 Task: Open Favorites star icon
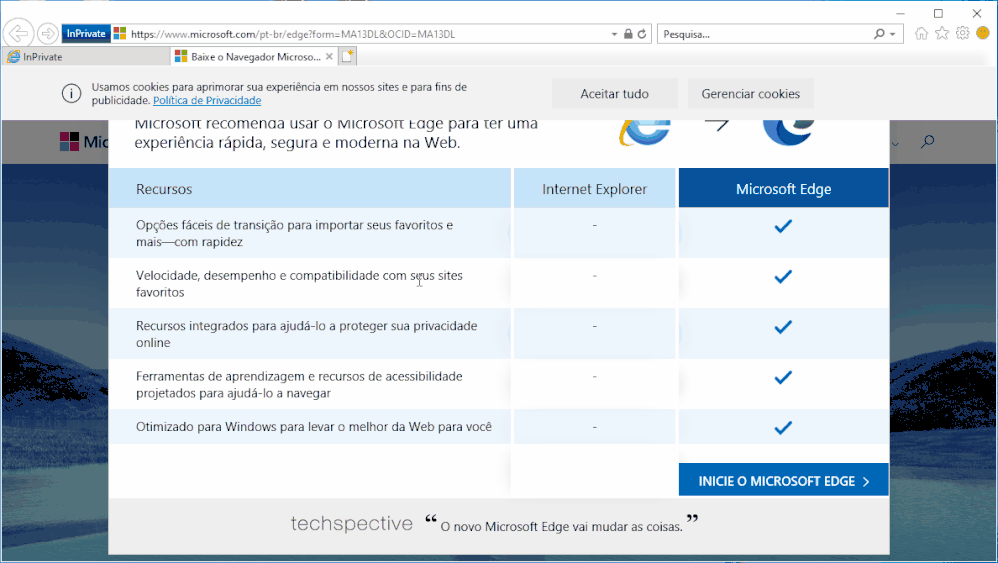[x=942, y=34]
